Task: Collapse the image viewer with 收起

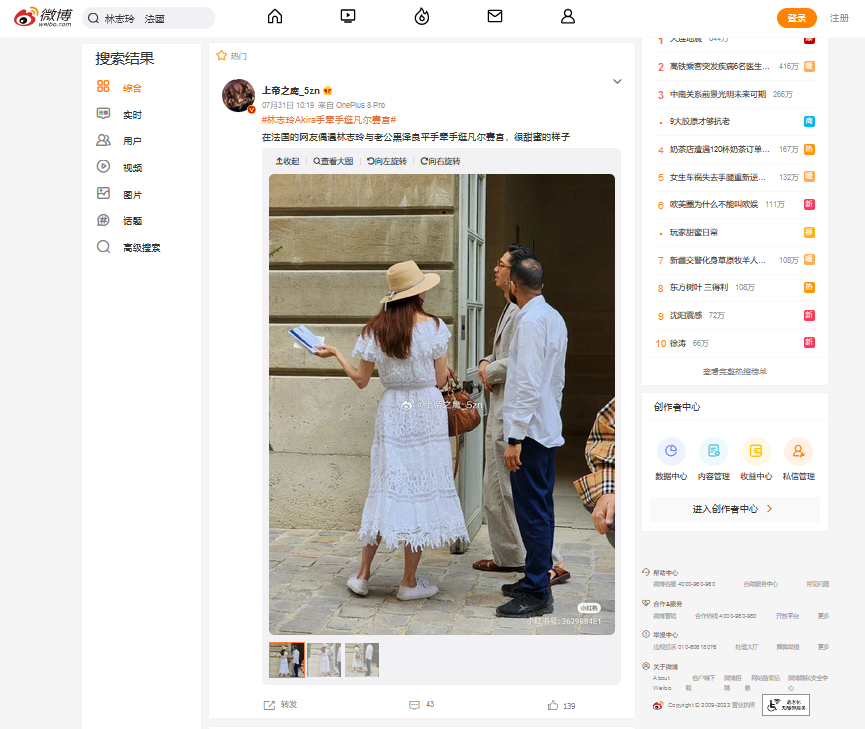Action: [287, 161]
